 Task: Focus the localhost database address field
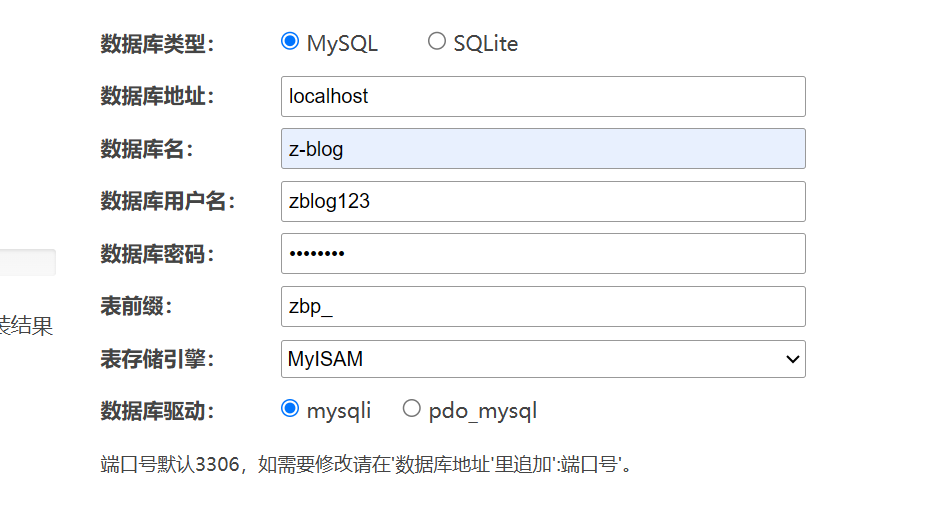543,96
